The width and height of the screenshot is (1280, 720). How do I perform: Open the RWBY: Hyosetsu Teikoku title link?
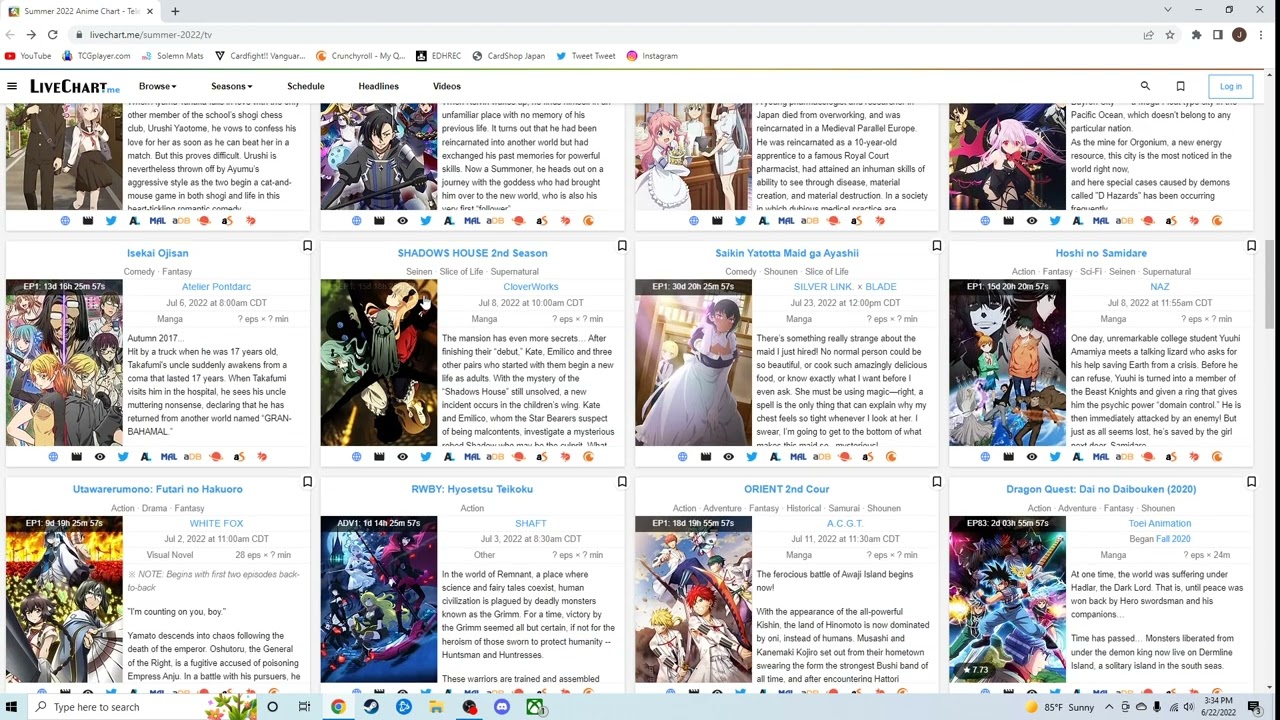click(x=472, y=489)
